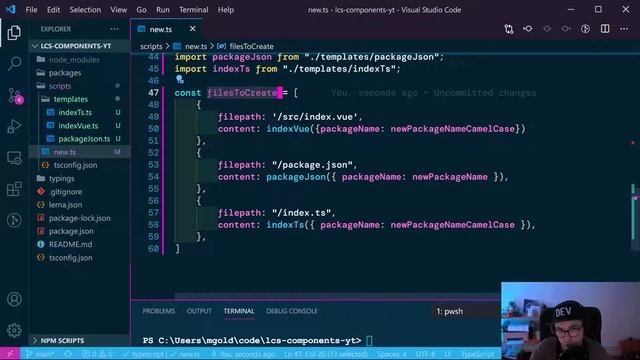Open the Run menu
This screenshot has height=360, width=640.
(162, 10)
